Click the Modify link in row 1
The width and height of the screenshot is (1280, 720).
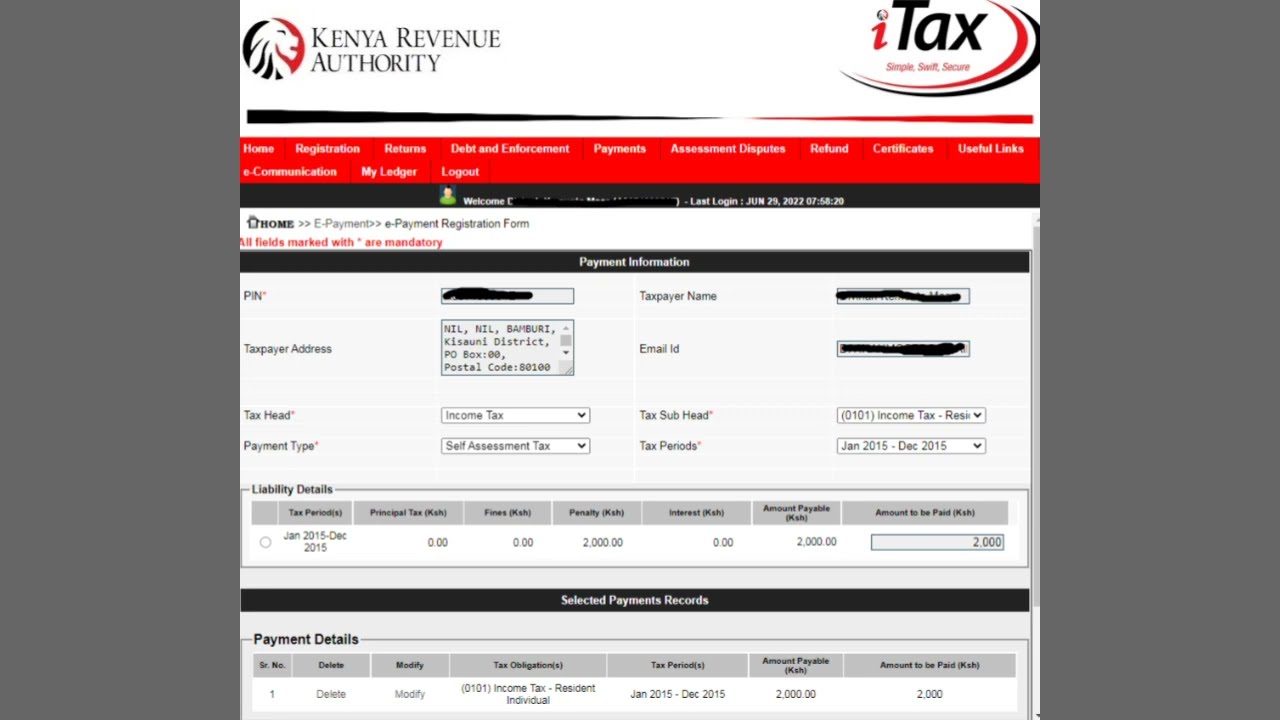tap(410, 694)
